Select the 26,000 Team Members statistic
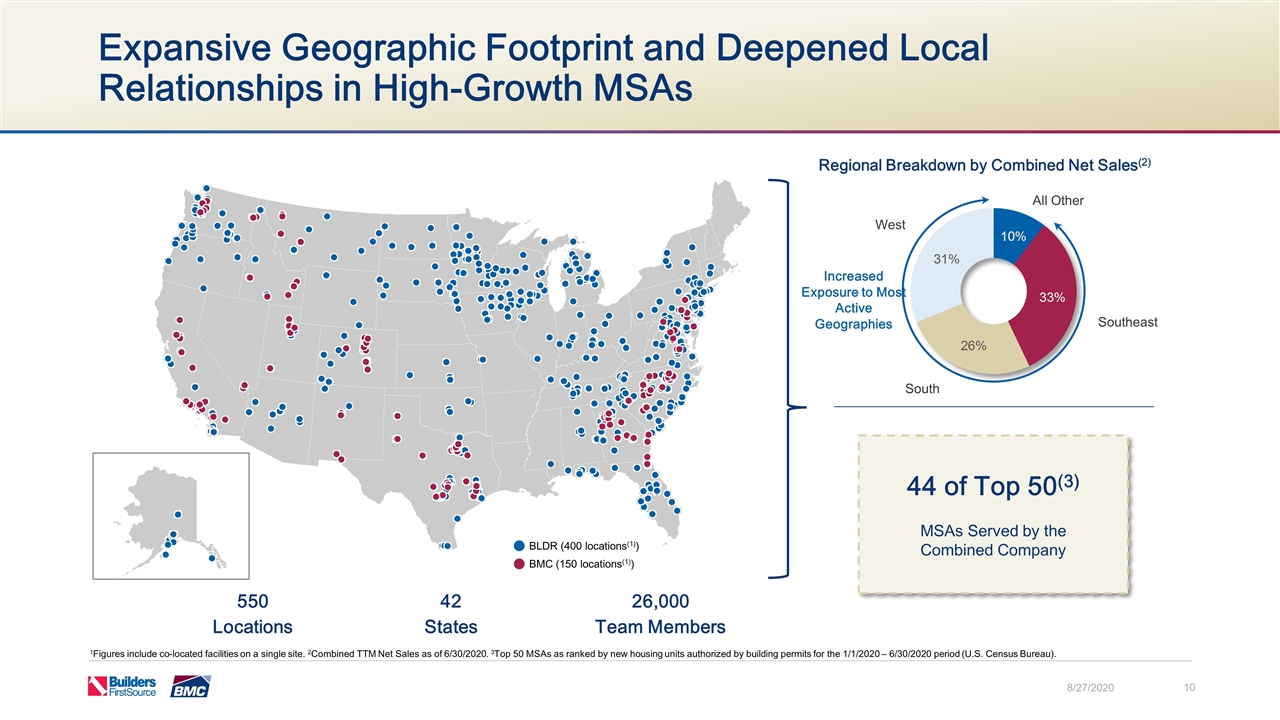The width and height of the screenshot is (1280, 720). click(x=660, y=613)
